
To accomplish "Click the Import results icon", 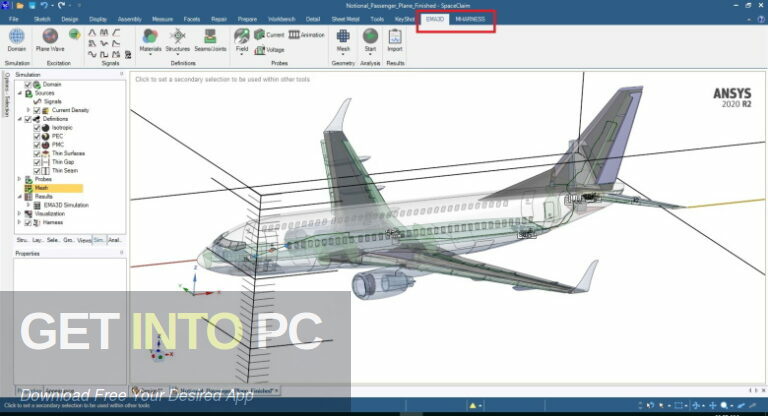I will (x=395, y=36).
